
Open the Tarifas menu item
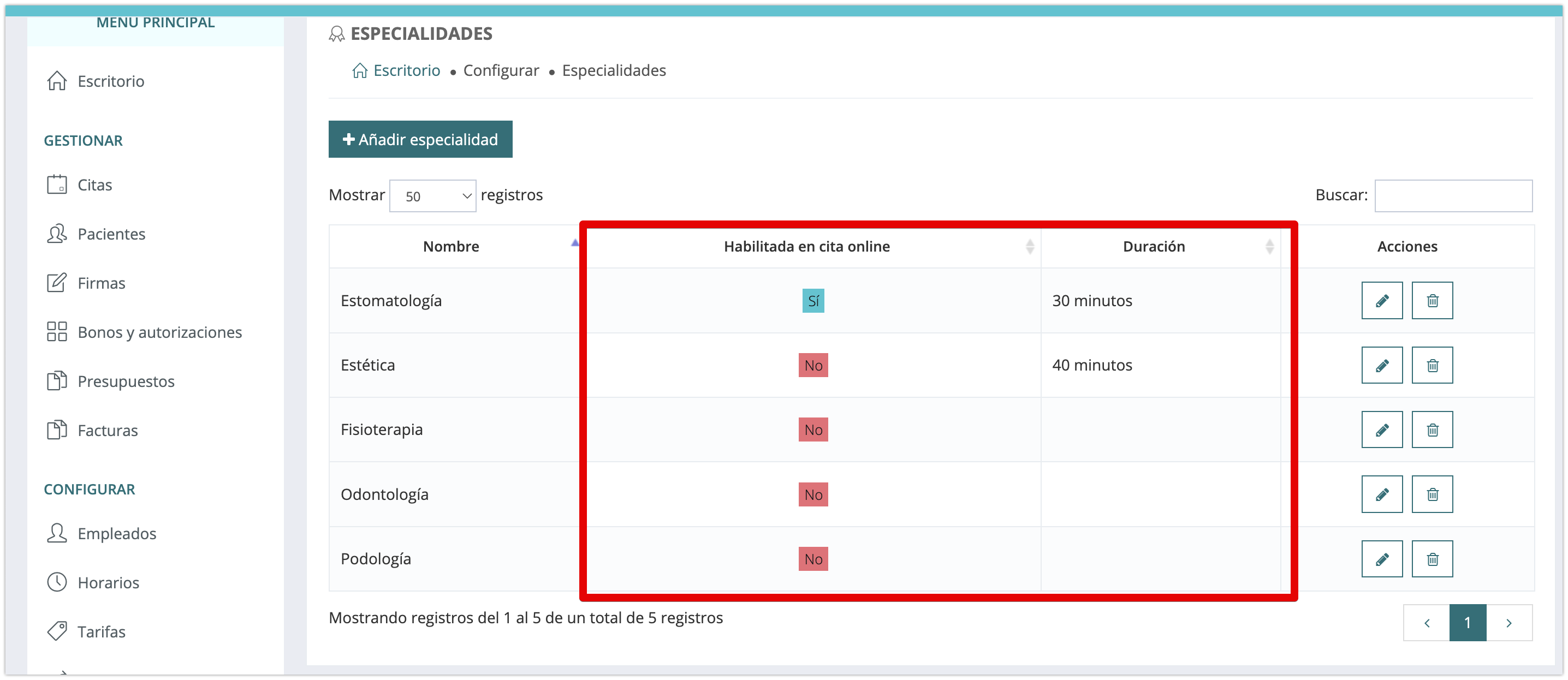[x=101, y=631]
